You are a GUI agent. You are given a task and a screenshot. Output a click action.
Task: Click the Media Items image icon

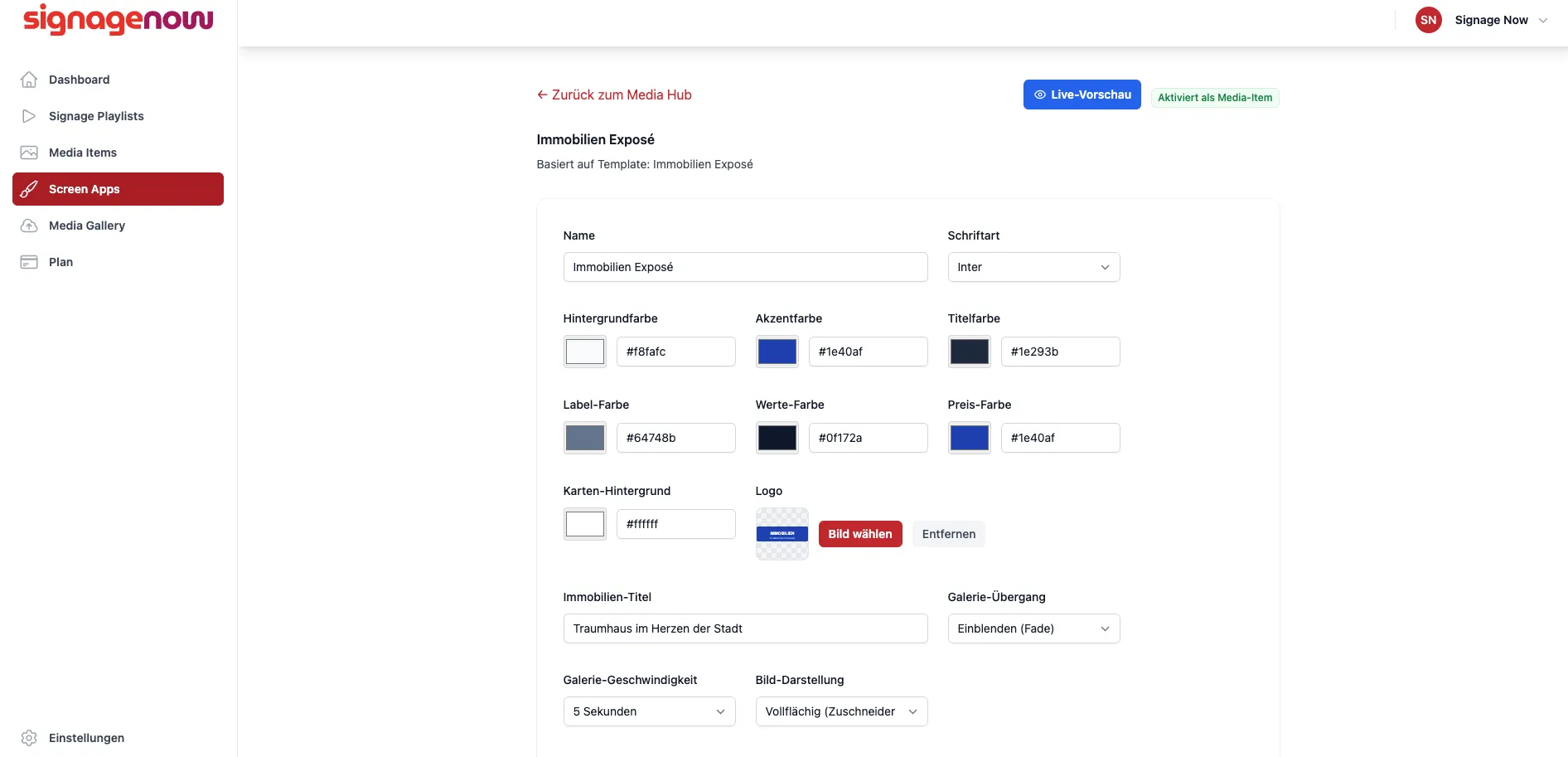pyautogui.click(x=29, y=153)
